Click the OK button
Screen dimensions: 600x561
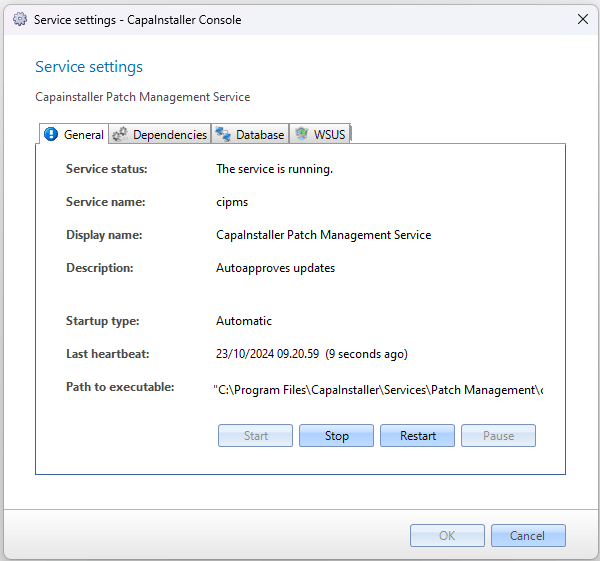447,535
